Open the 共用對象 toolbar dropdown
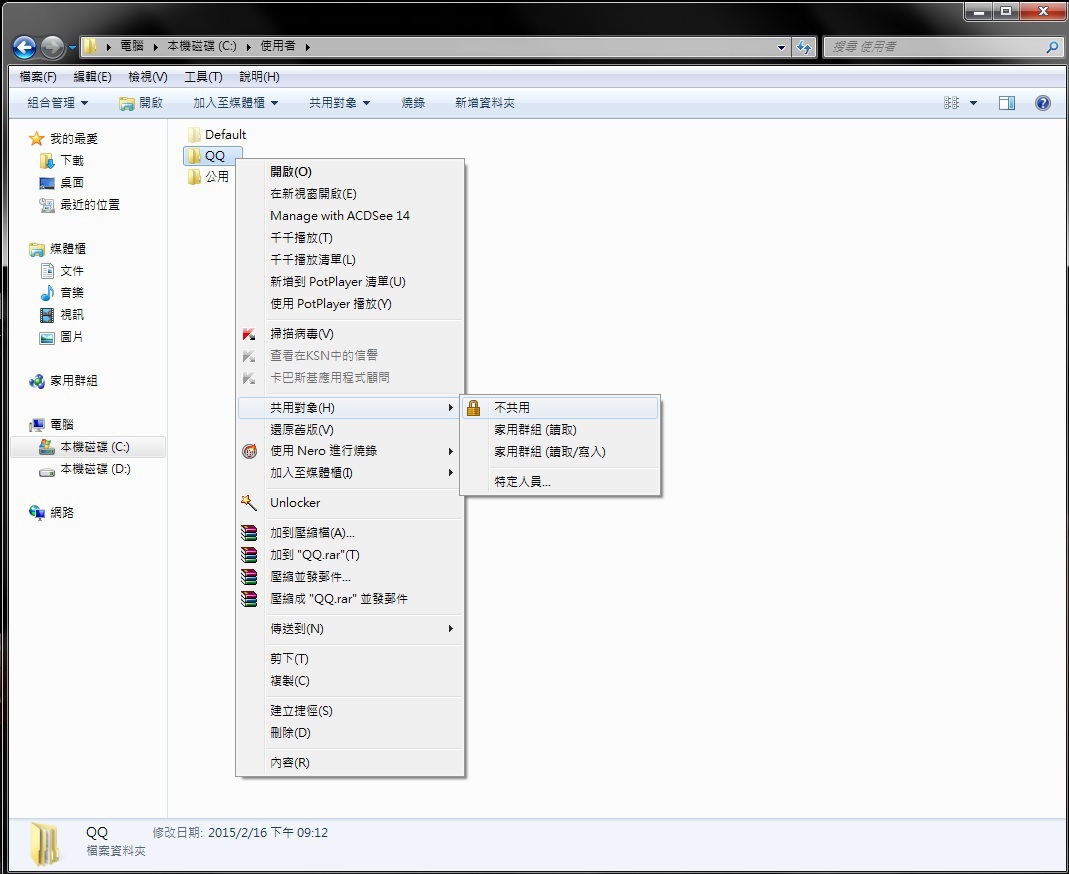 point(340,103)
